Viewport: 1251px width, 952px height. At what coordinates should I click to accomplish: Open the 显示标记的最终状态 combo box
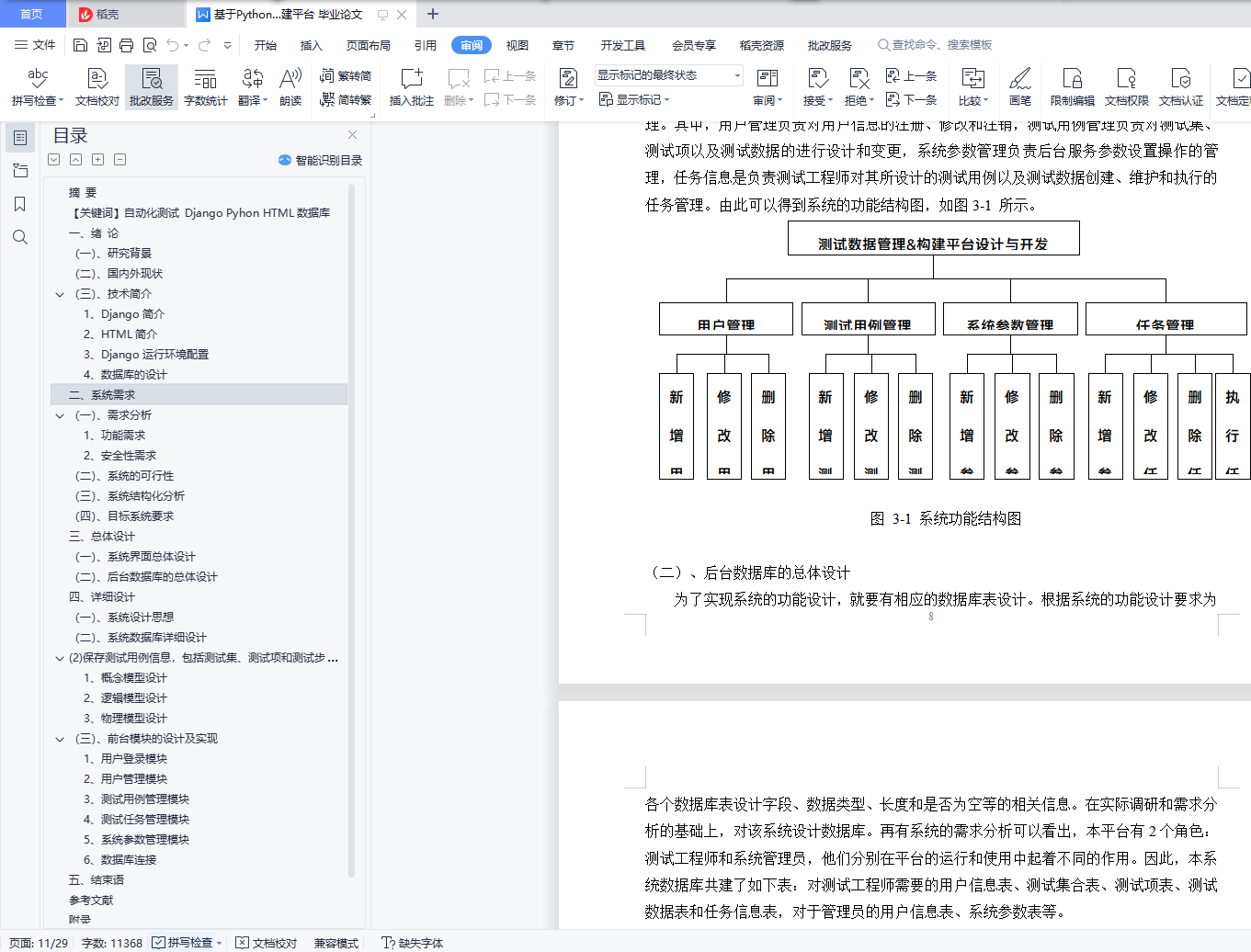point(668,75)
